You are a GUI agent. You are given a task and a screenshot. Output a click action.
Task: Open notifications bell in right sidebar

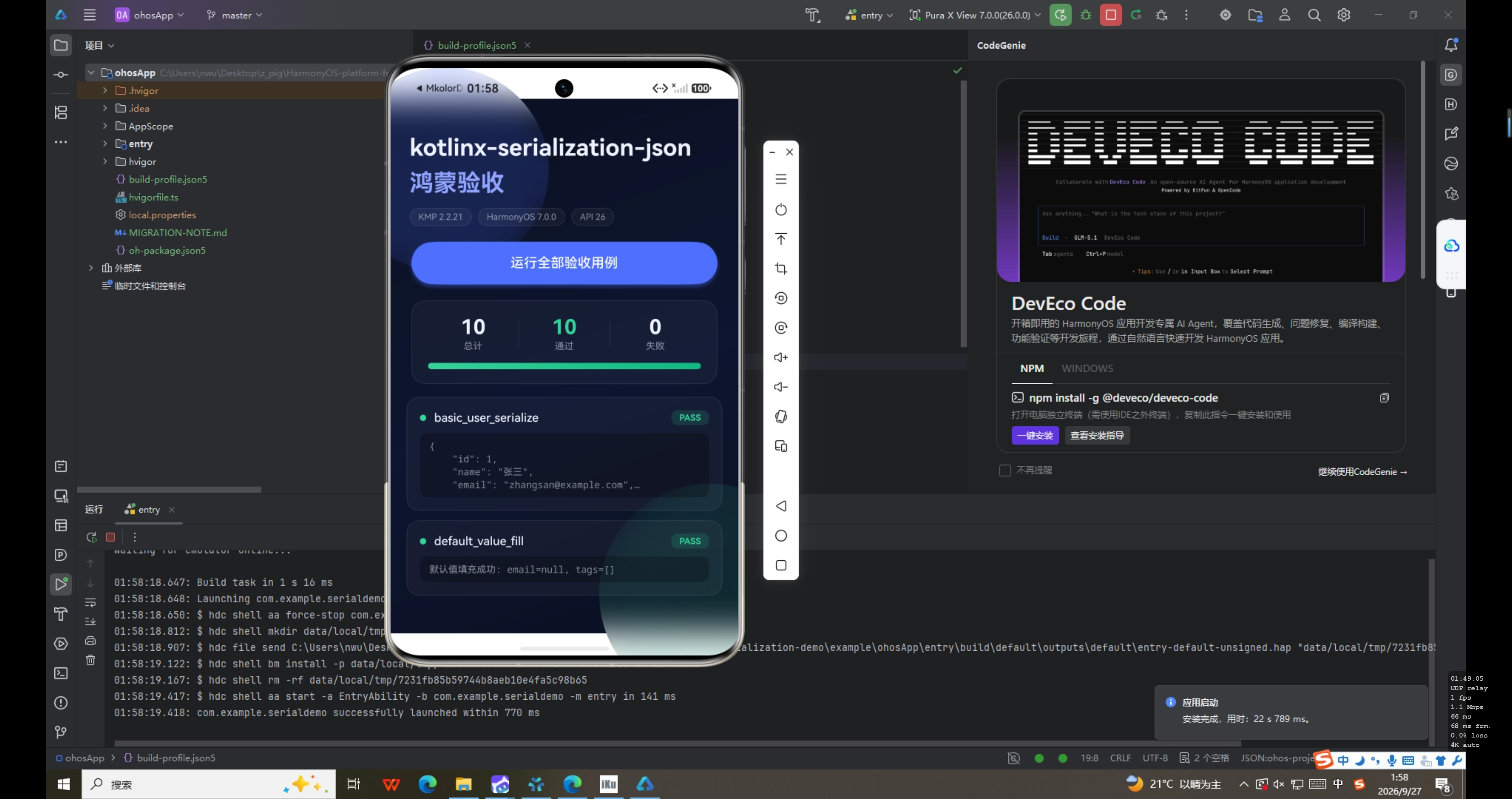[x=1451, y=45]
